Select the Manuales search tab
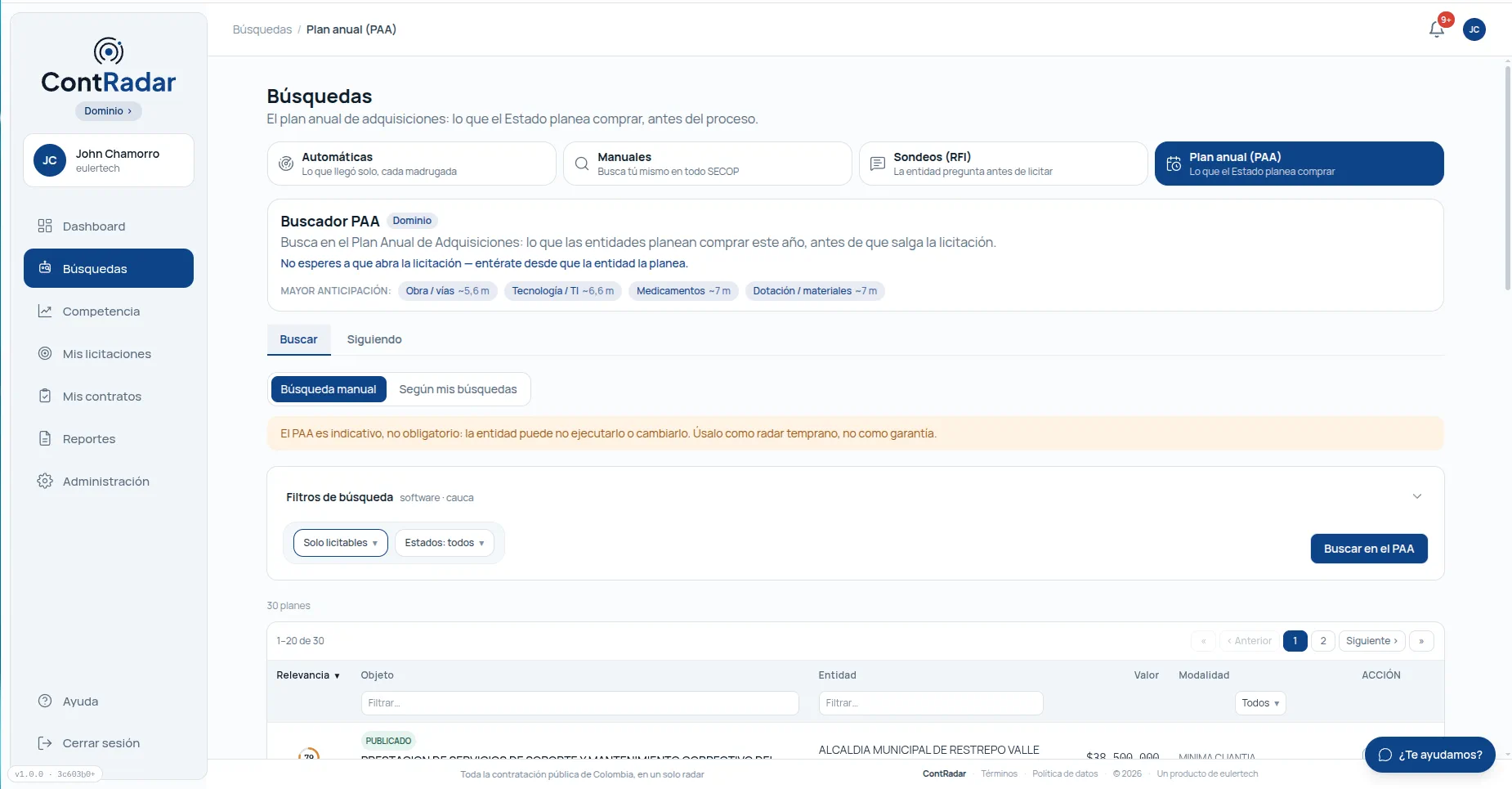1512x789 pixels. [708, 164]
